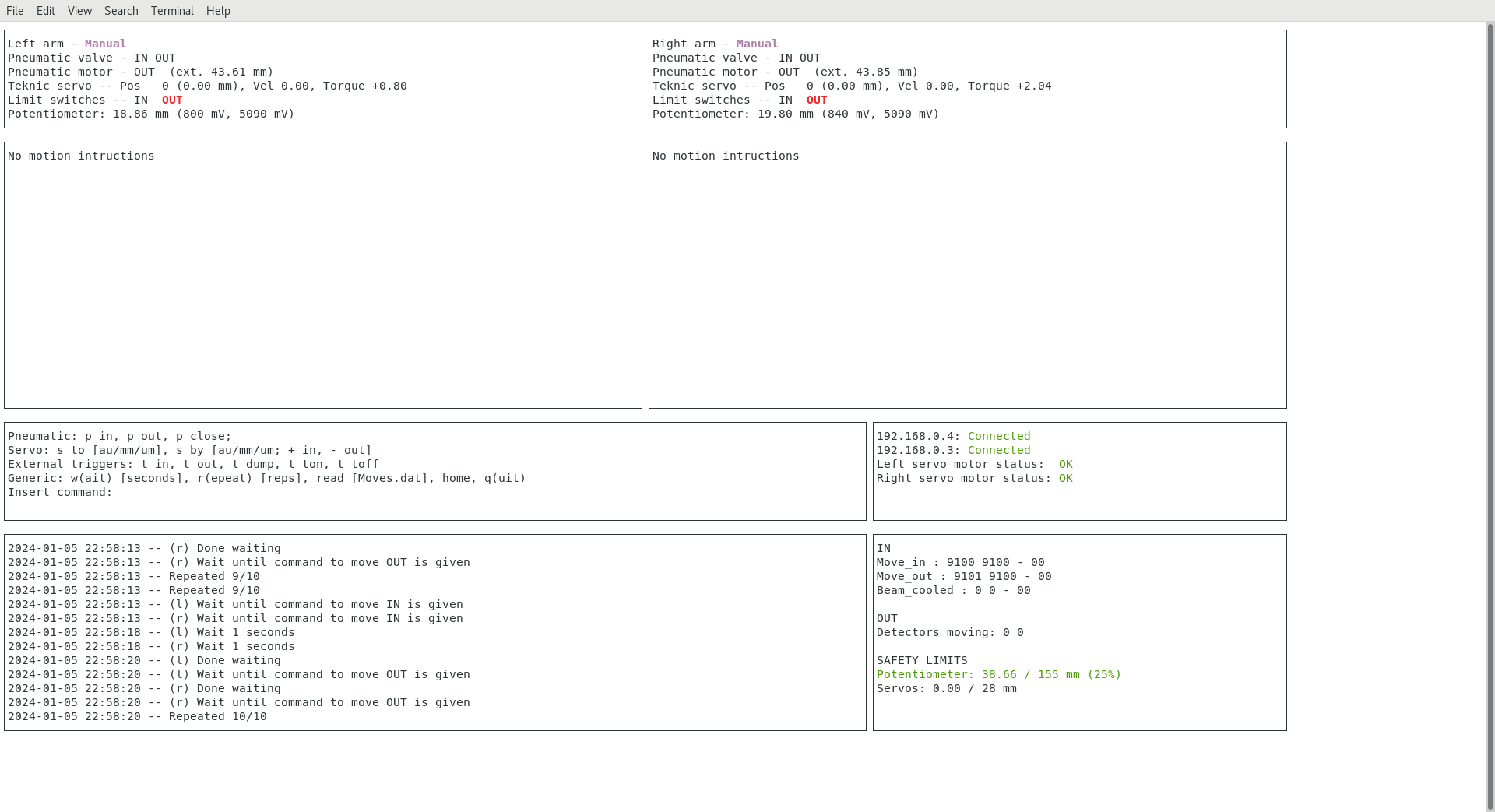1495x812 pixels.
Task: Click the '(l) Wait 1 seconds' log entry
Action: pos(151,632)
